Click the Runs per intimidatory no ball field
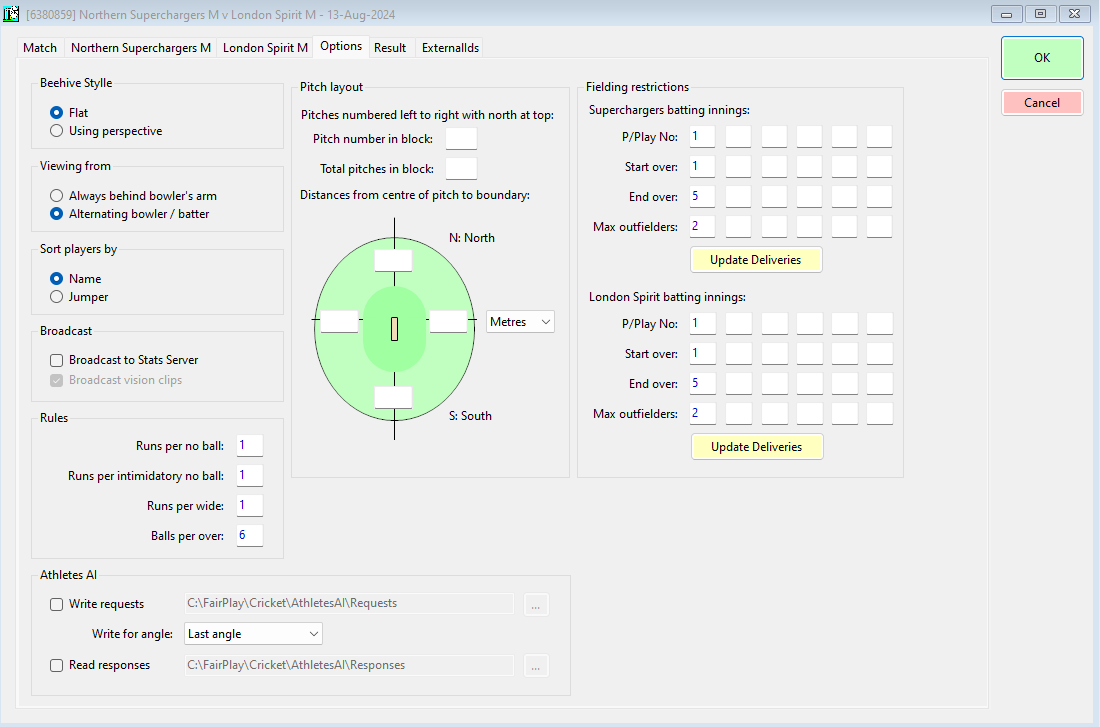Screen dimensions: 1100x727 click(250, 475)
